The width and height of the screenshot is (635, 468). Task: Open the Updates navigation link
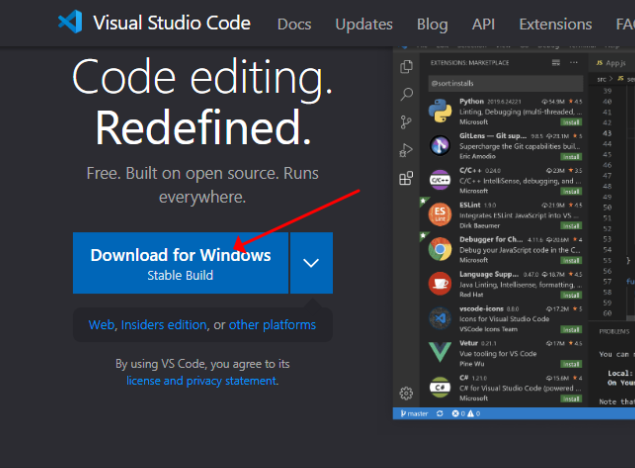click(364, 24)
